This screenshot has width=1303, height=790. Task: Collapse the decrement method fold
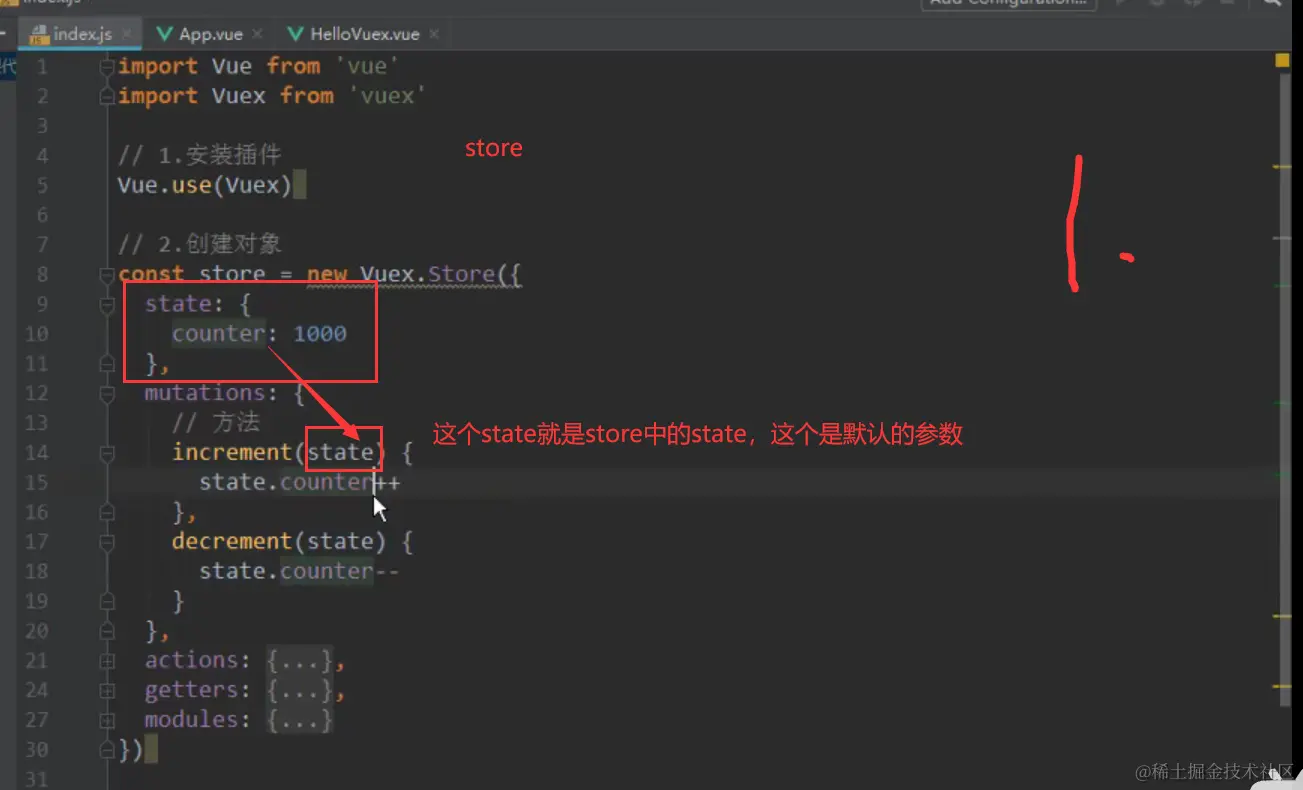[x=108, y=542]
